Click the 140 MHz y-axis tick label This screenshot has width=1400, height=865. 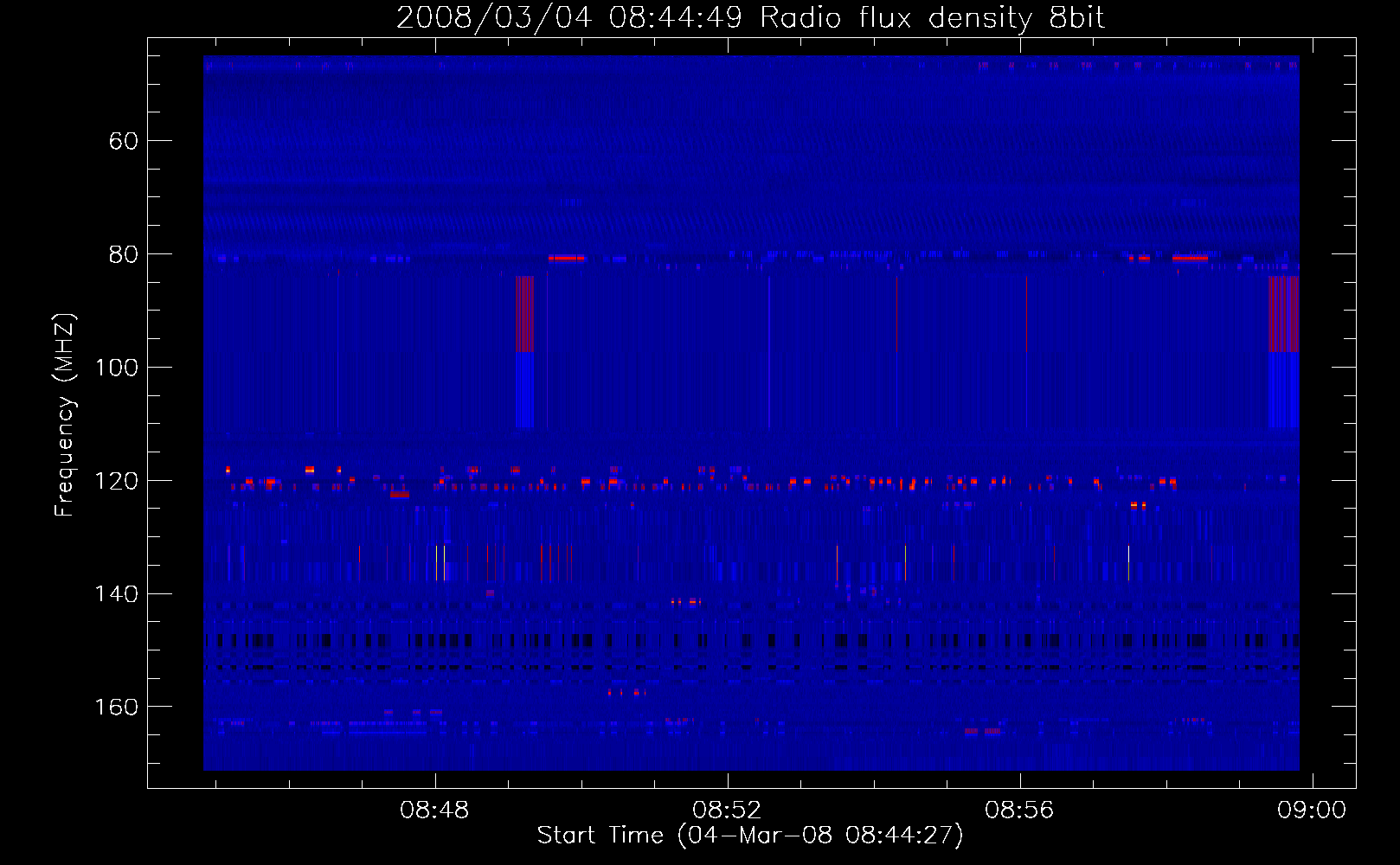[117, 594]
